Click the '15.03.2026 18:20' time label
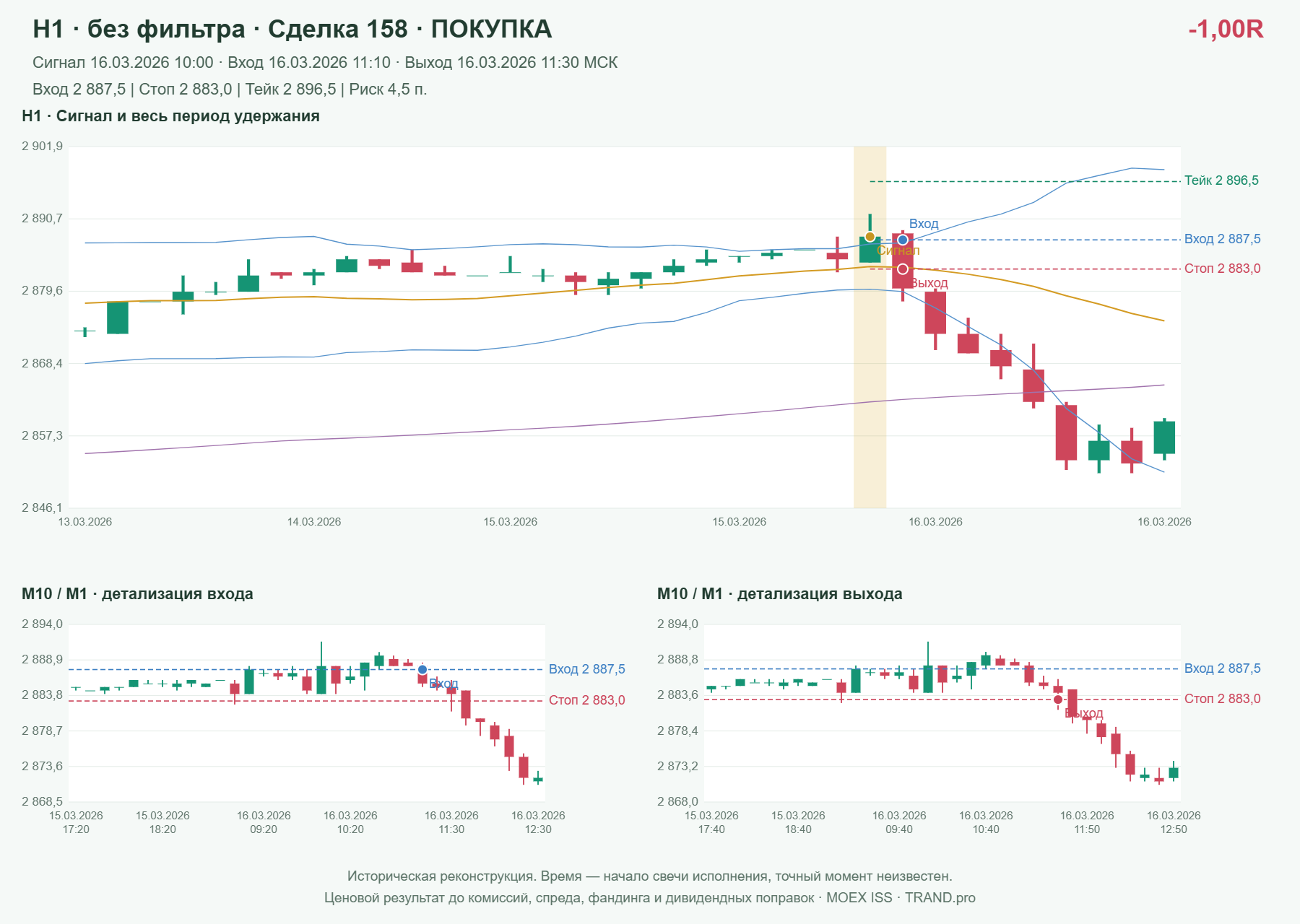This screenshot has width=1300, height=924. pyautogui.click(x=162, y=822)
